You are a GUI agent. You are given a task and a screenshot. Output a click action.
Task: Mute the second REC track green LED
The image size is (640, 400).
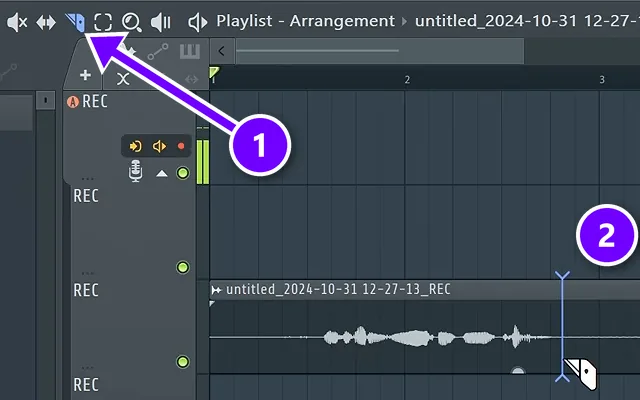point(183,267)
